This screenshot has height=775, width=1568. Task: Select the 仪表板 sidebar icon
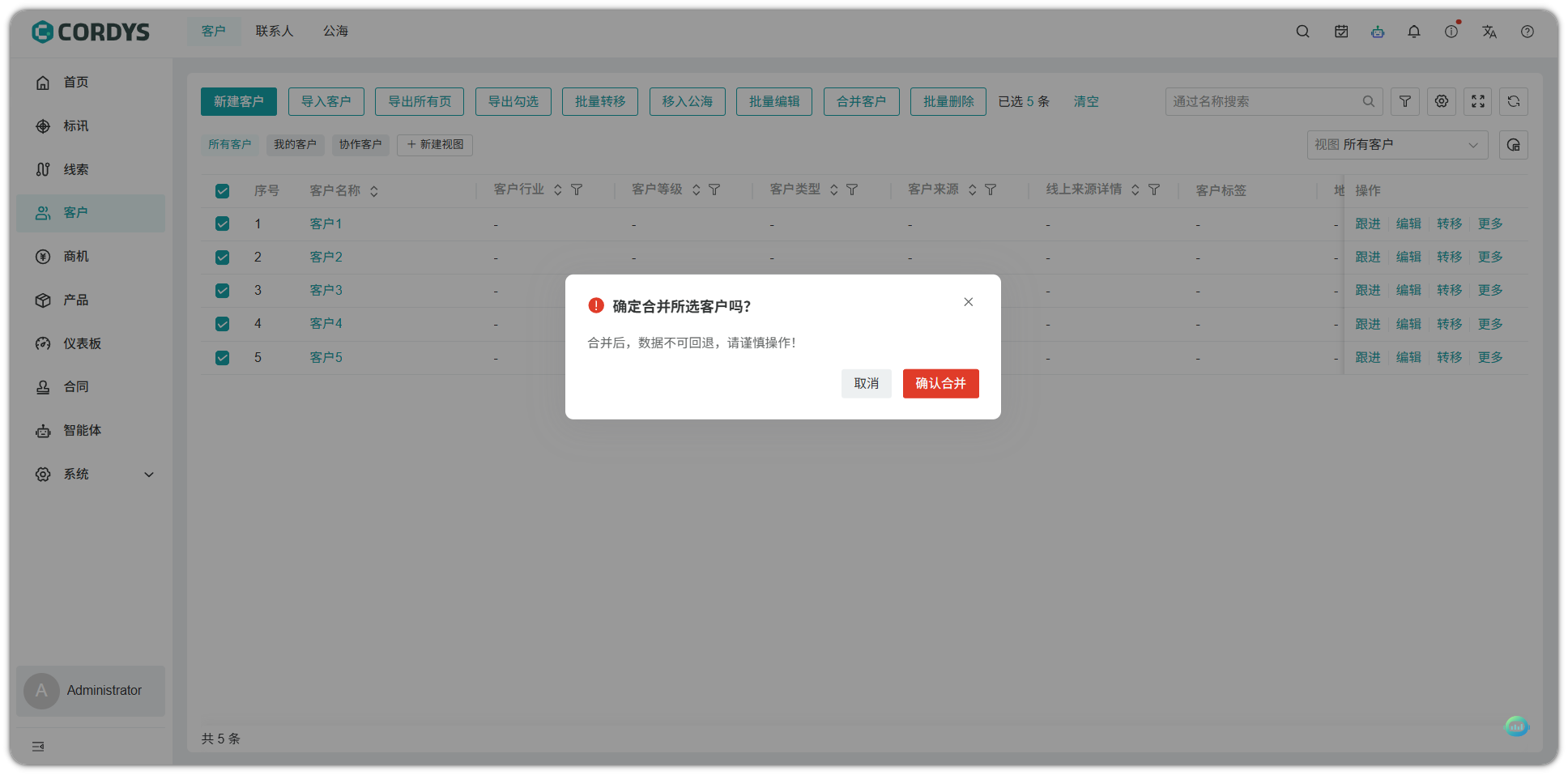click(x=43, y=343)
